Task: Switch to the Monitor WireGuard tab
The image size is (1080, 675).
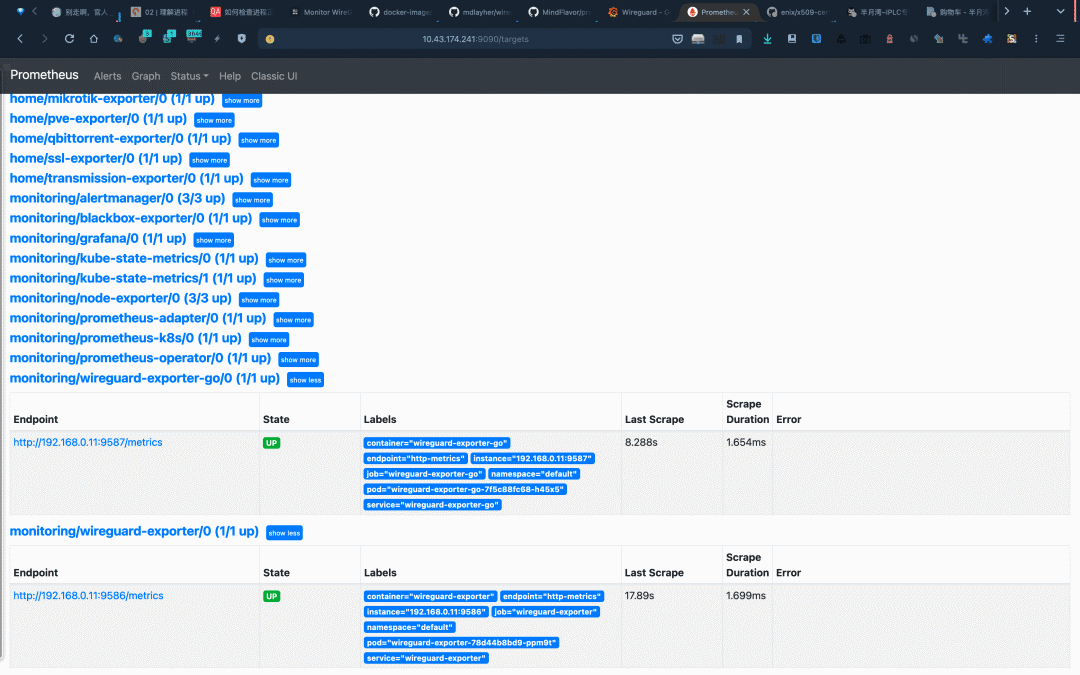Action: [321, 12]
